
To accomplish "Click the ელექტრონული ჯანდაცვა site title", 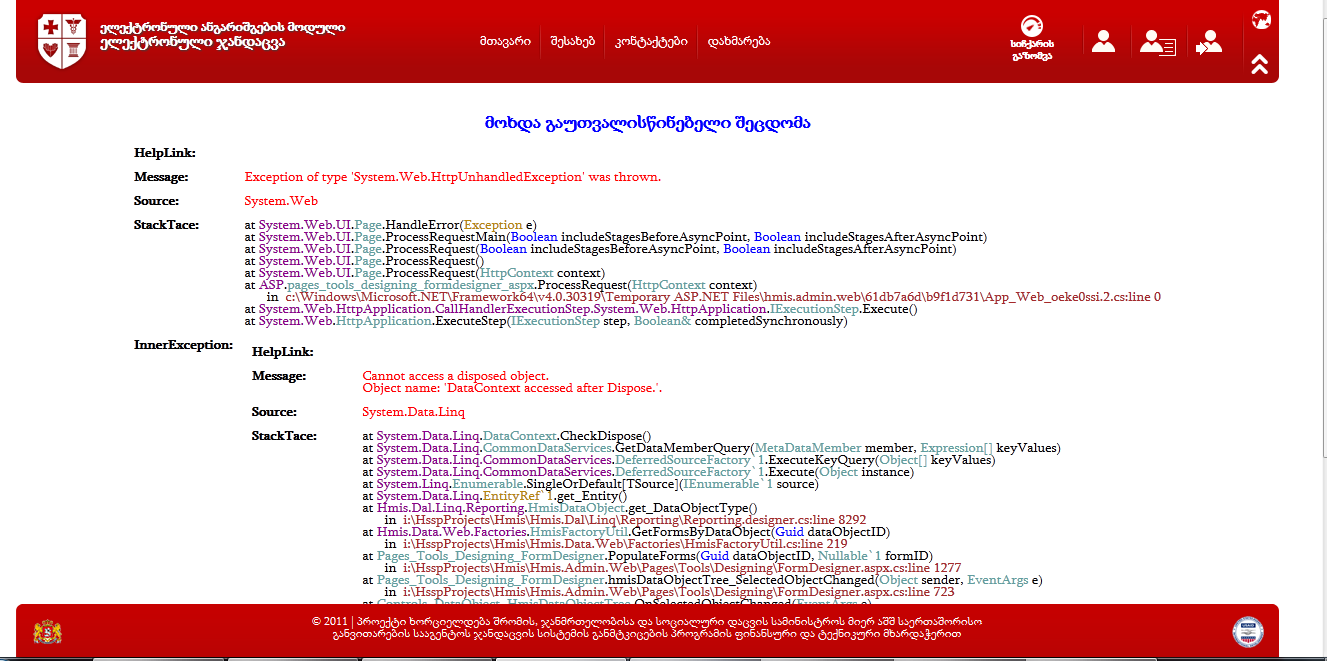I will (x=192, y=43).
